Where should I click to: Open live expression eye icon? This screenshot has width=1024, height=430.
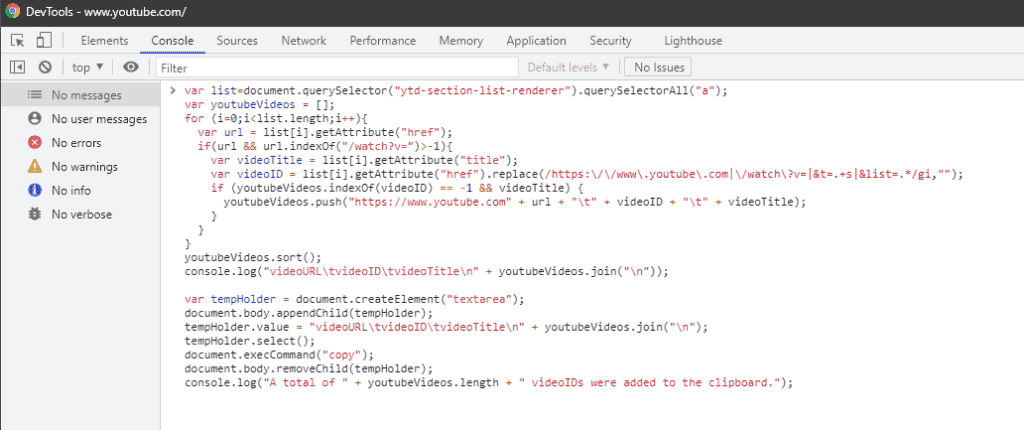point(131,67)
